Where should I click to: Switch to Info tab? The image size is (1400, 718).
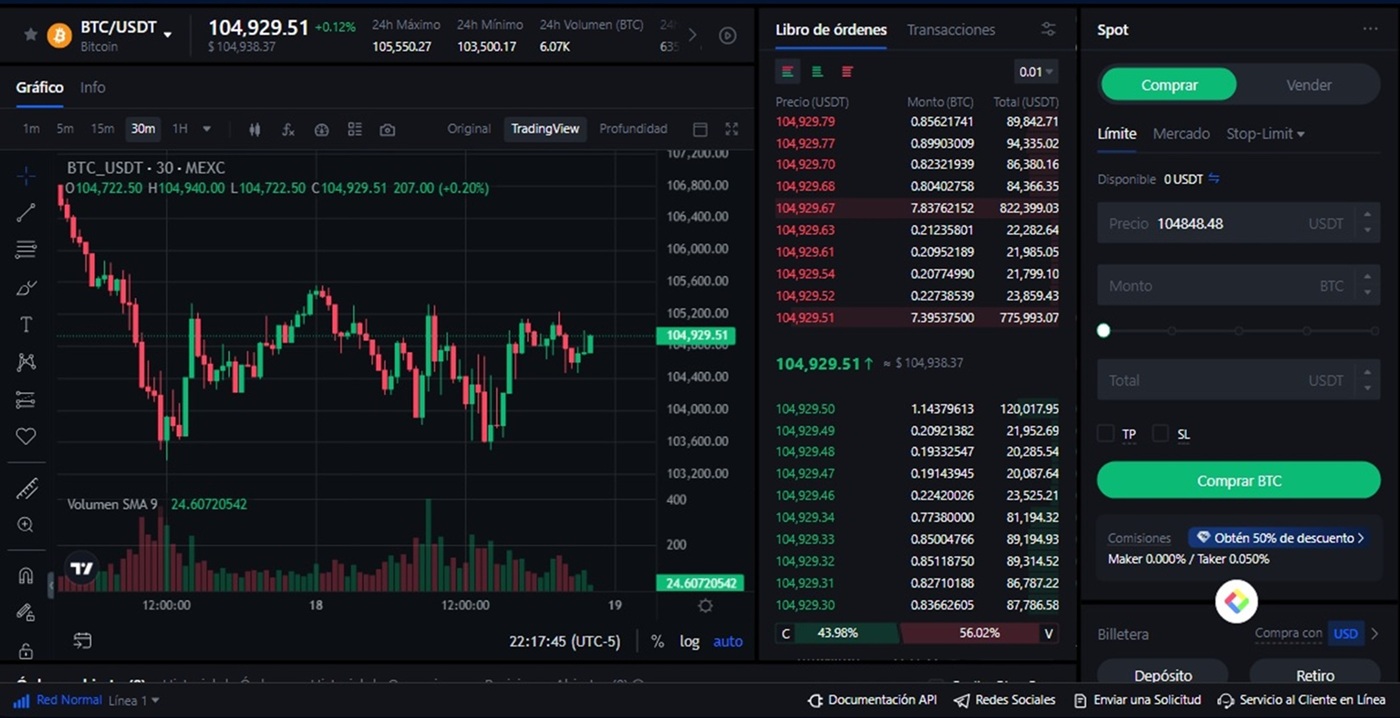tap(93, 87)
